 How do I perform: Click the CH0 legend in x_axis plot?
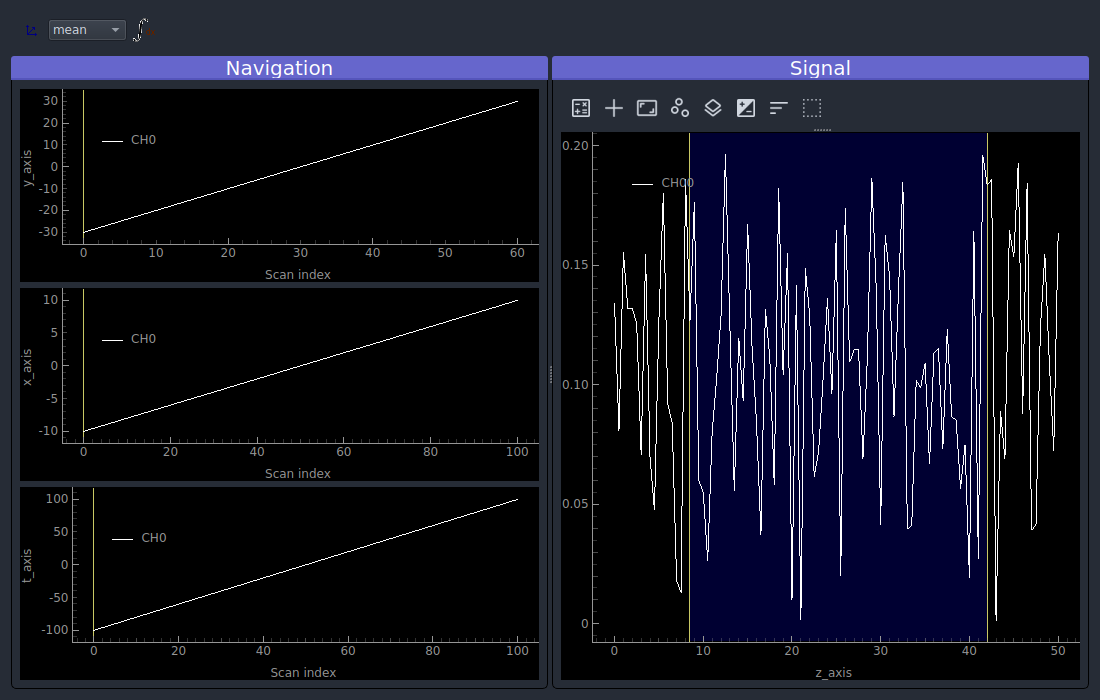129,339
